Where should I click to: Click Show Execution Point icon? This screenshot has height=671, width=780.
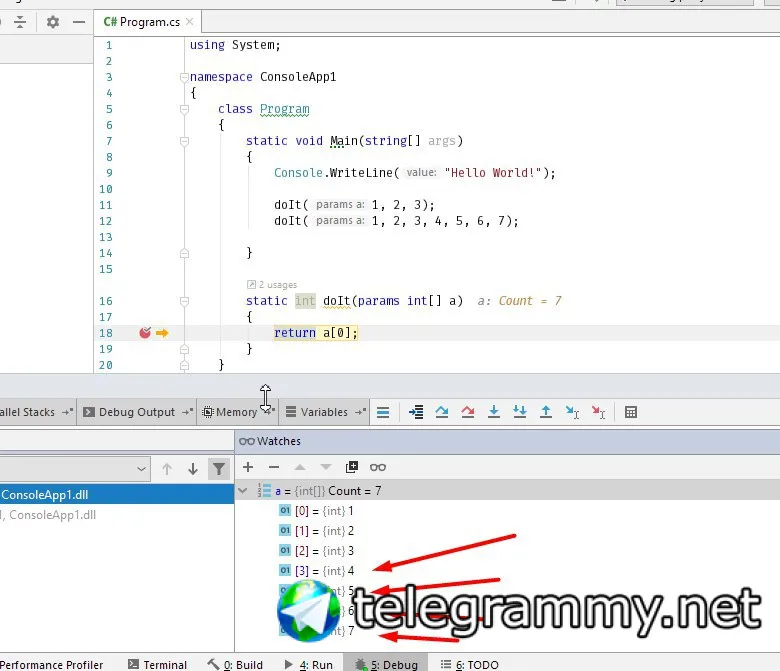click(416, 412)
